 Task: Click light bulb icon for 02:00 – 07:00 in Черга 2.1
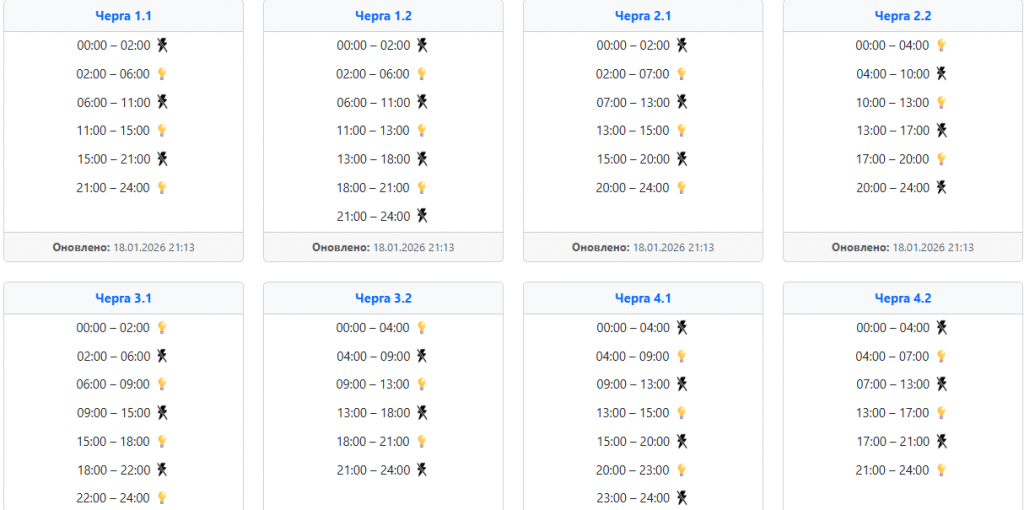(x=682, y=74)
